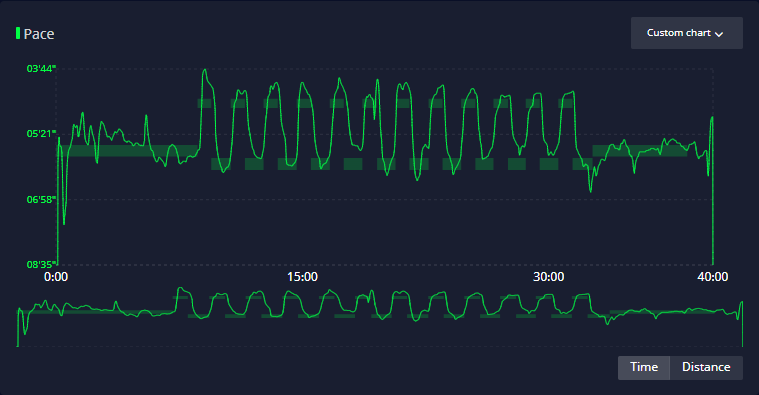
Task: Click the 03'44" pace axis label
Action: point(41,69)
